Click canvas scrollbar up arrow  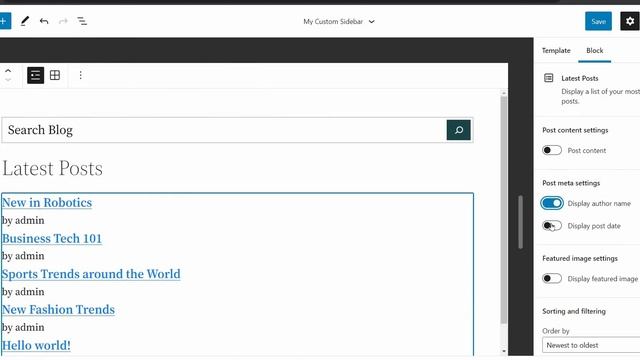tap(504, 93)
